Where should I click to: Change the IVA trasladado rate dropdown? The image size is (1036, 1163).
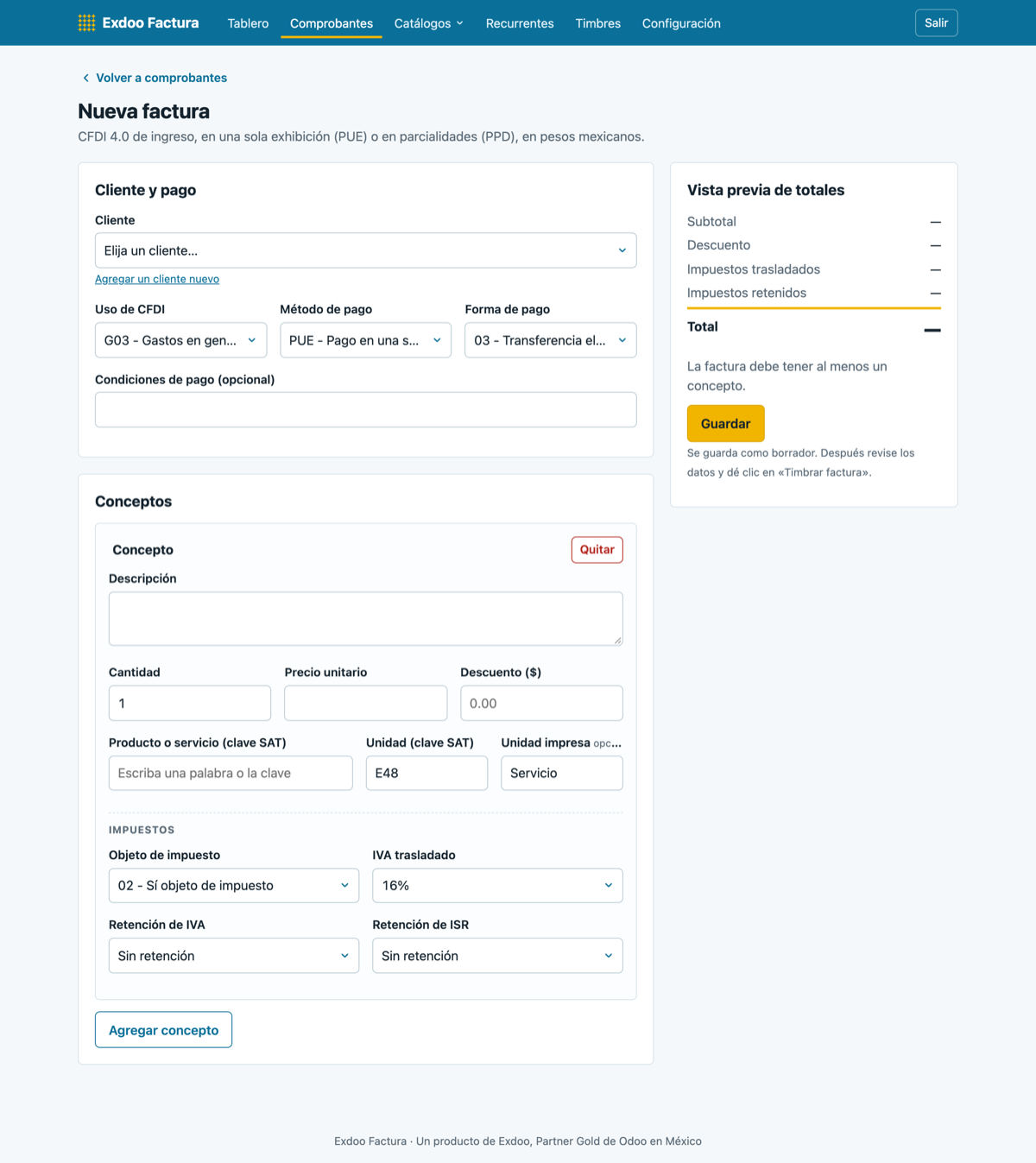tap(497, 886)
